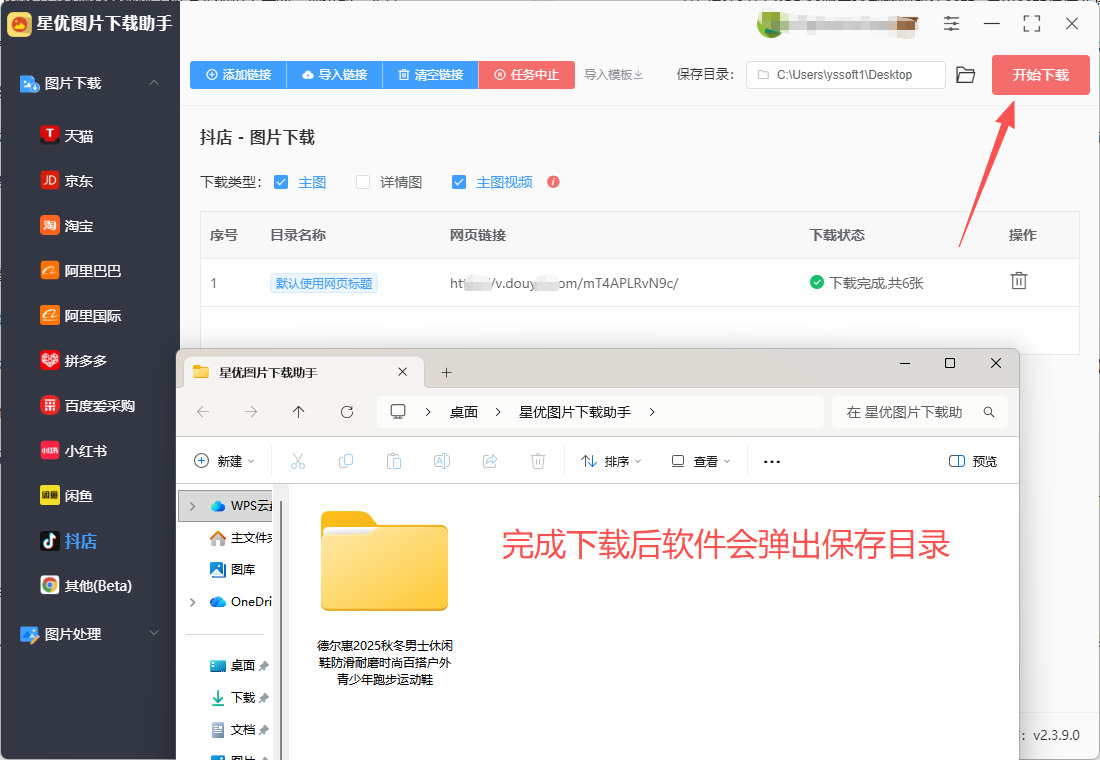Expand 图片处理 sidebar section
Image resolution: width=1100 pixels, height=760 pixels.
154,633
